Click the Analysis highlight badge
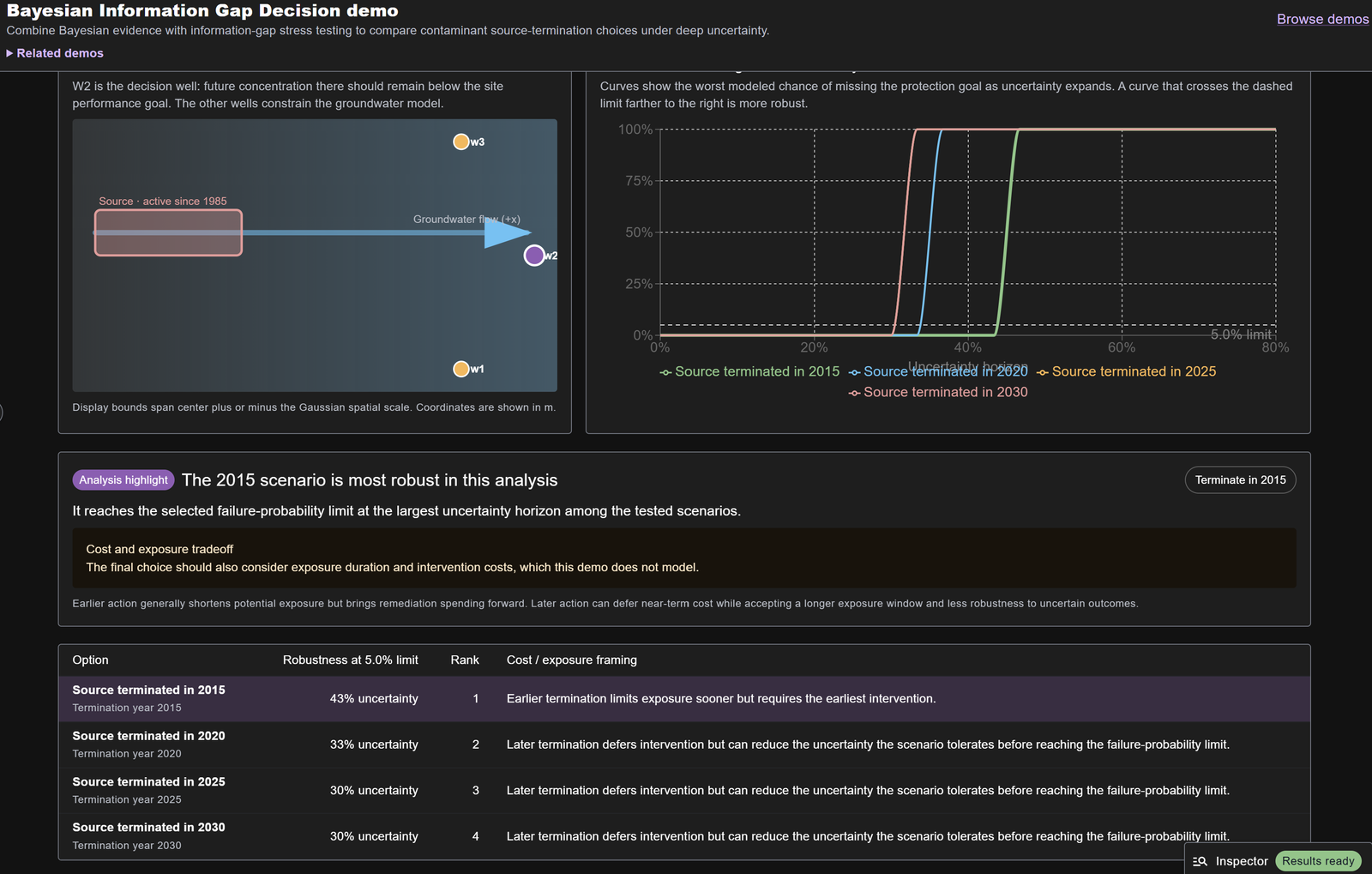 (x=123, y=480)
